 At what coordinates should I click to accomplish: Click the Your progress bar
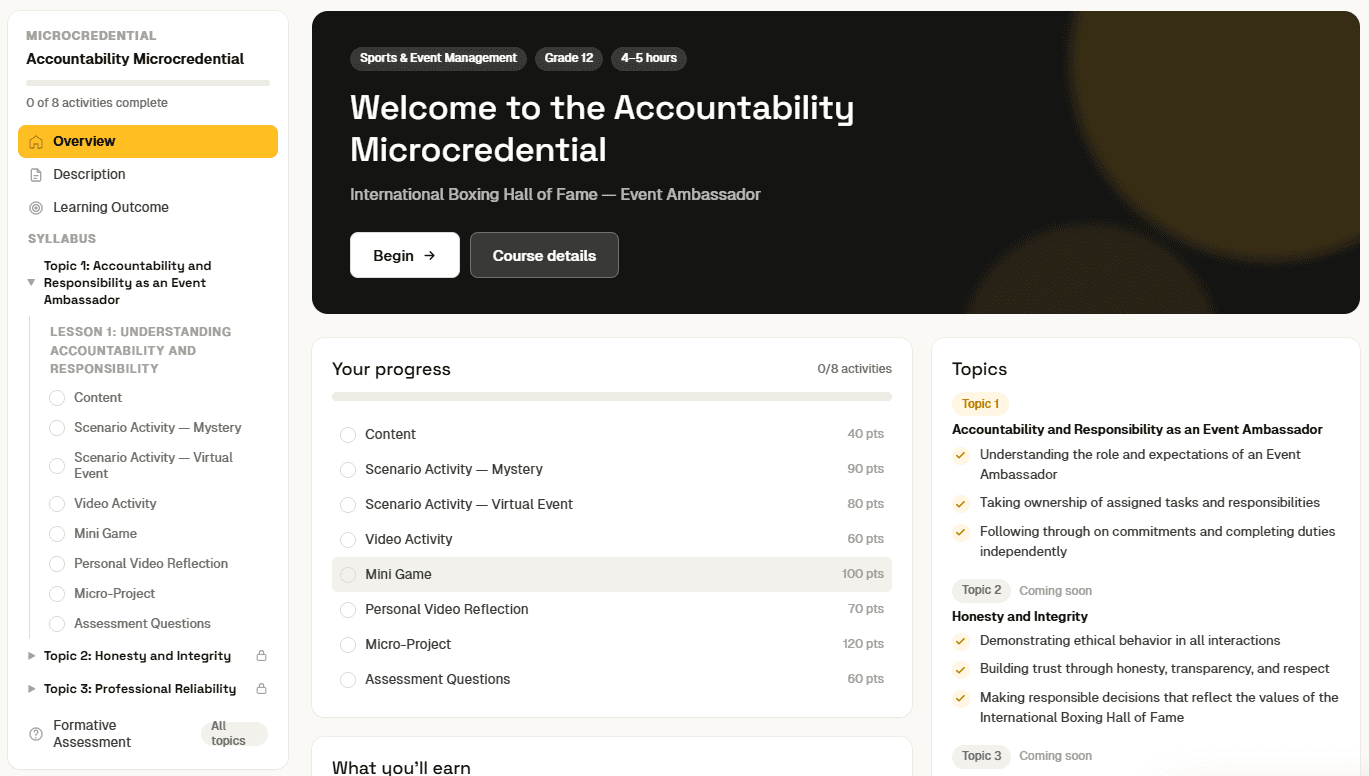point(612,397)
